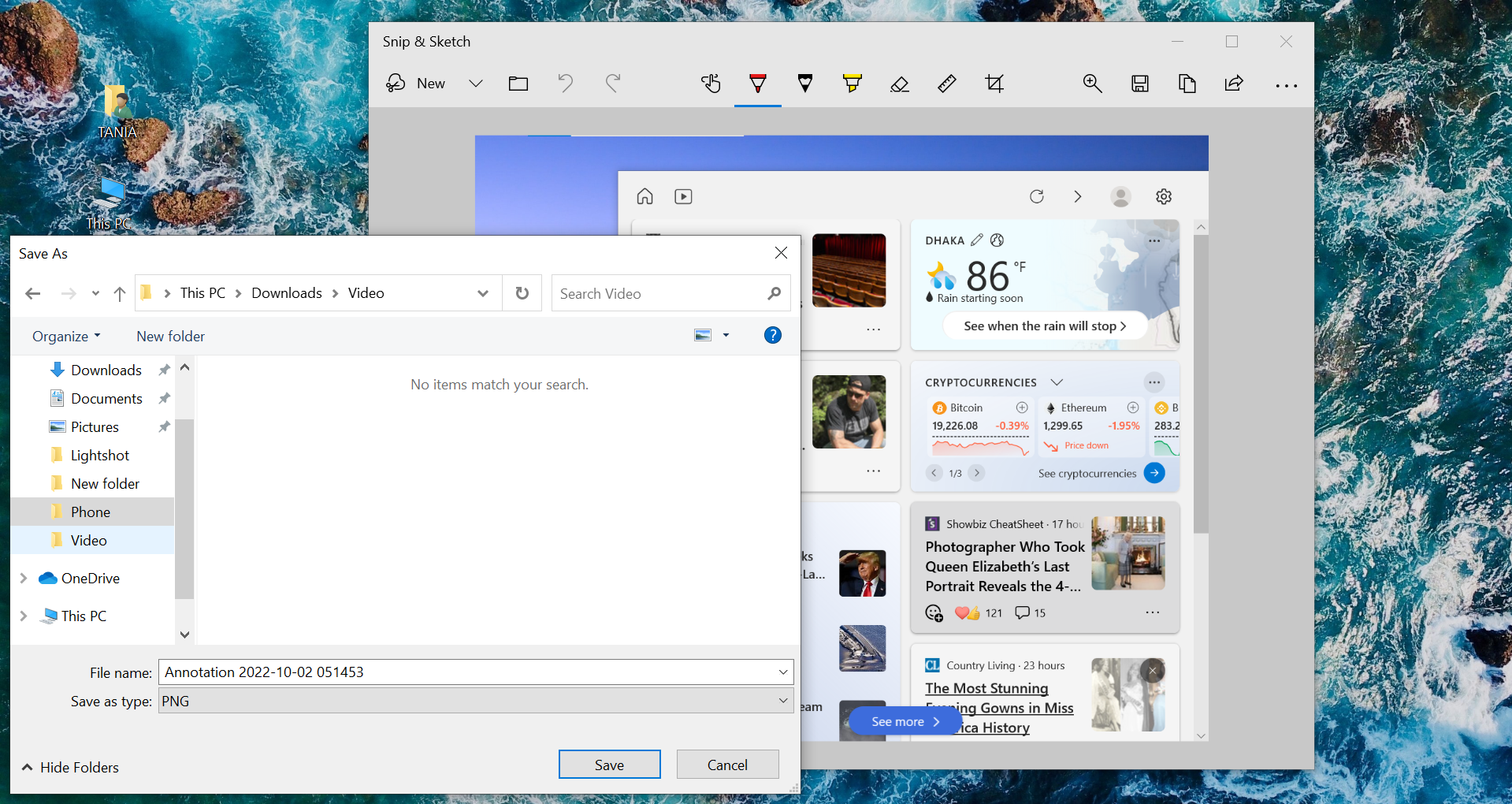Click Downloads in the address path

pos(287,293)
